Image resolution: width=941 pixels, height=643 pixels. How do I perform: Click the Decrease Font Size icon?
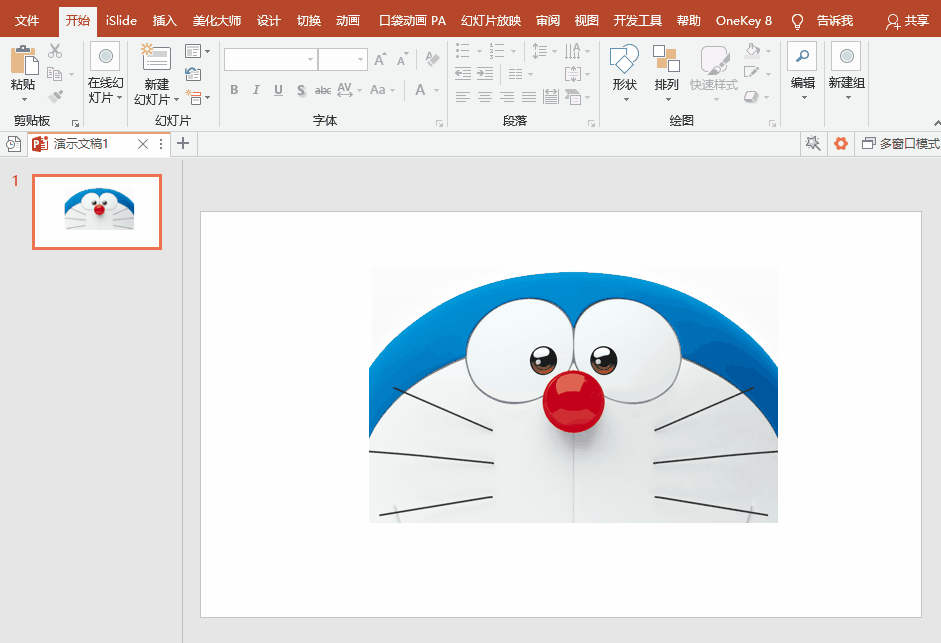[402, 59]
